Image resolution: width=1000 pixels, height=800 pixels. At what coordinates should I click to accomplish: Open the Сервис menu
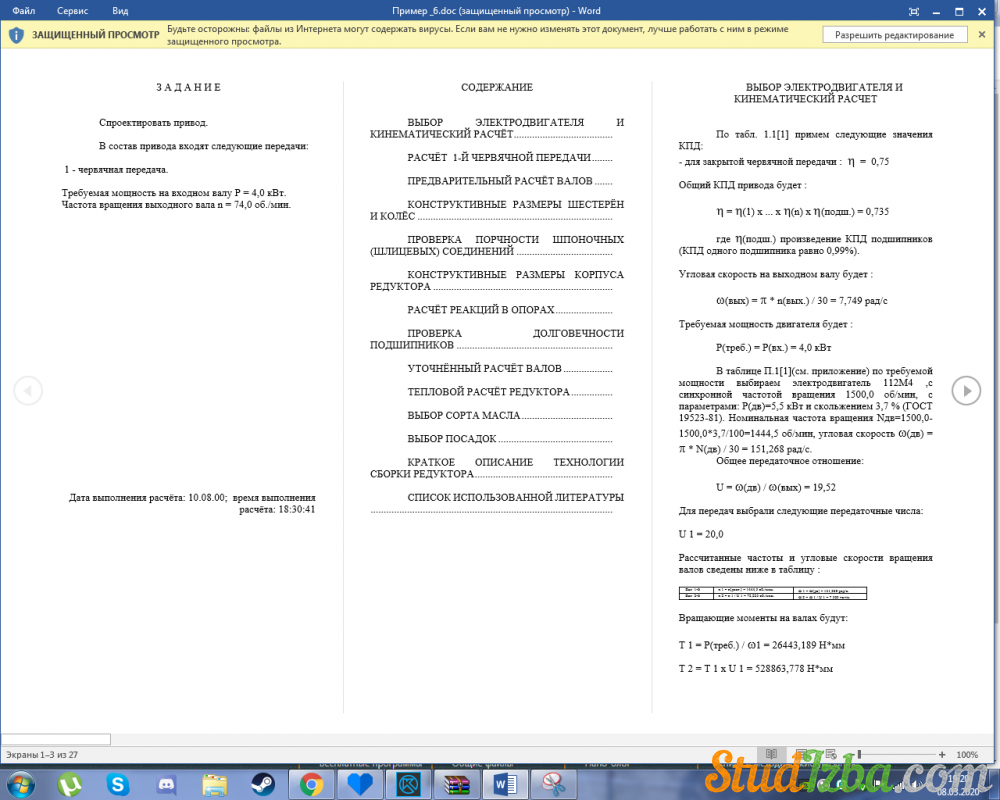72,11
